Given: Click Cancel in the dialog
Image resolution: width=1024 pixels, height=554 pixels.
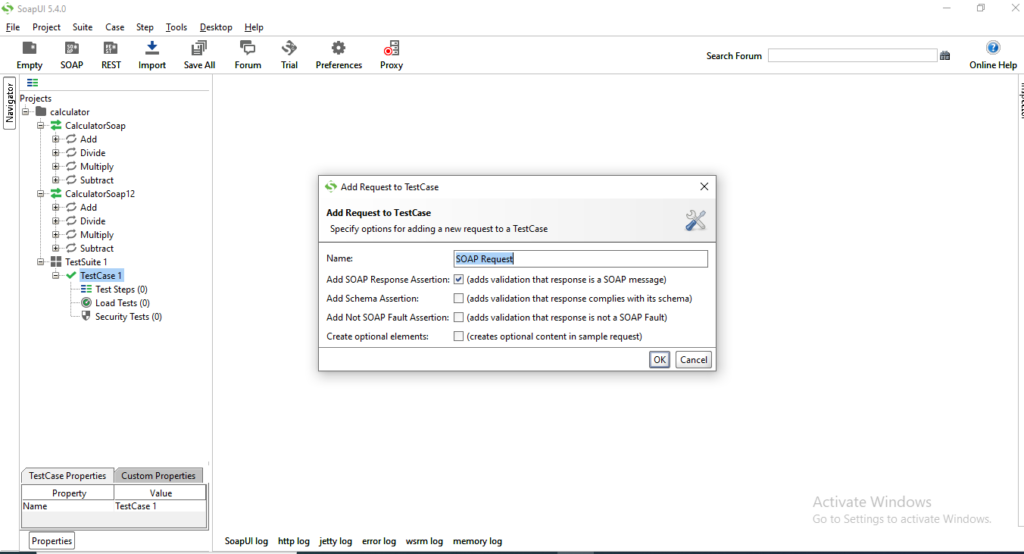Looking at the screenshot, I should 694,359.
